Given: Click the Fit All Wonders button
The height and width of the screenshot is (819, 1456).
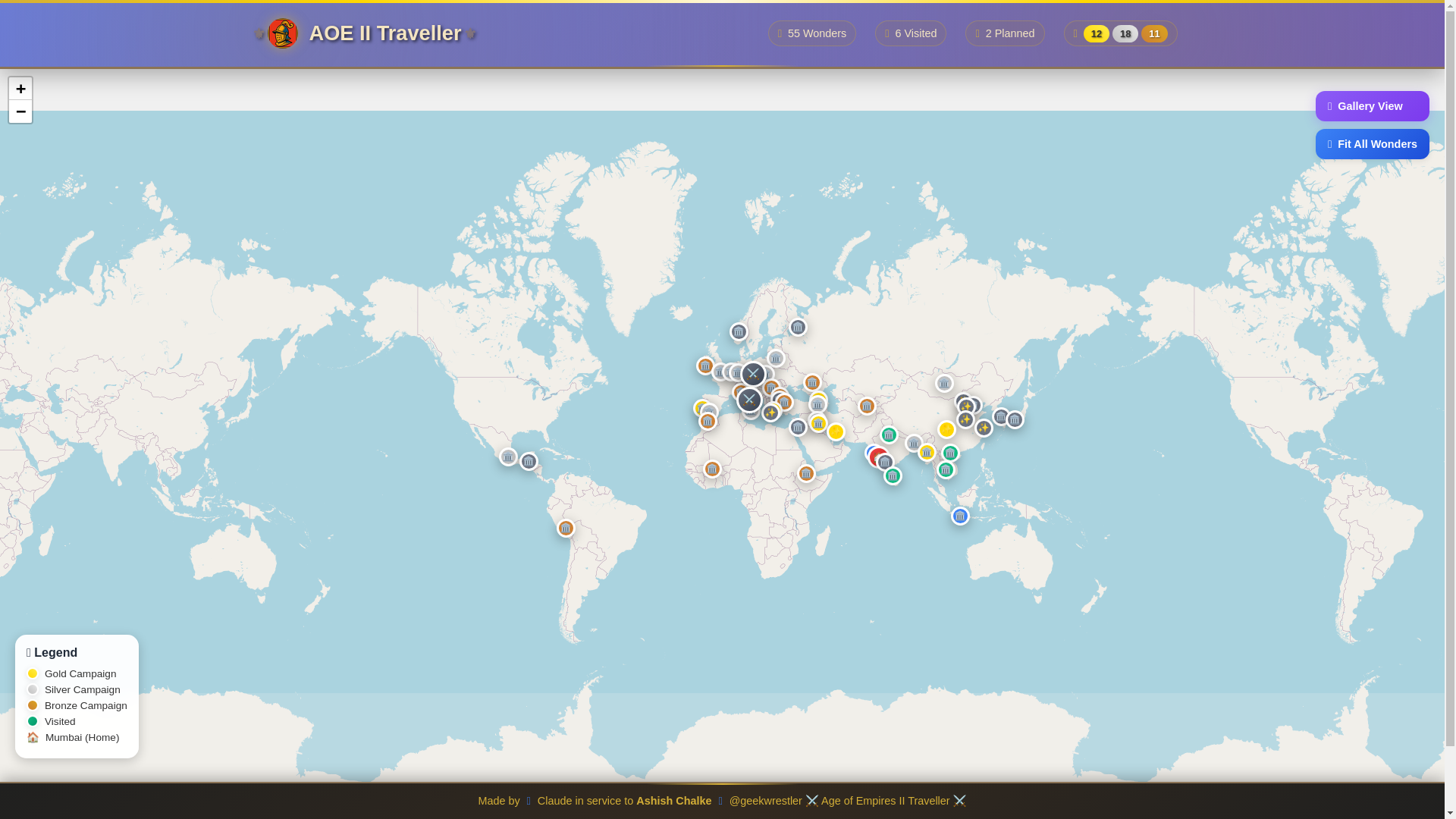Looking at the screenshot, I should click(1372, 144).
